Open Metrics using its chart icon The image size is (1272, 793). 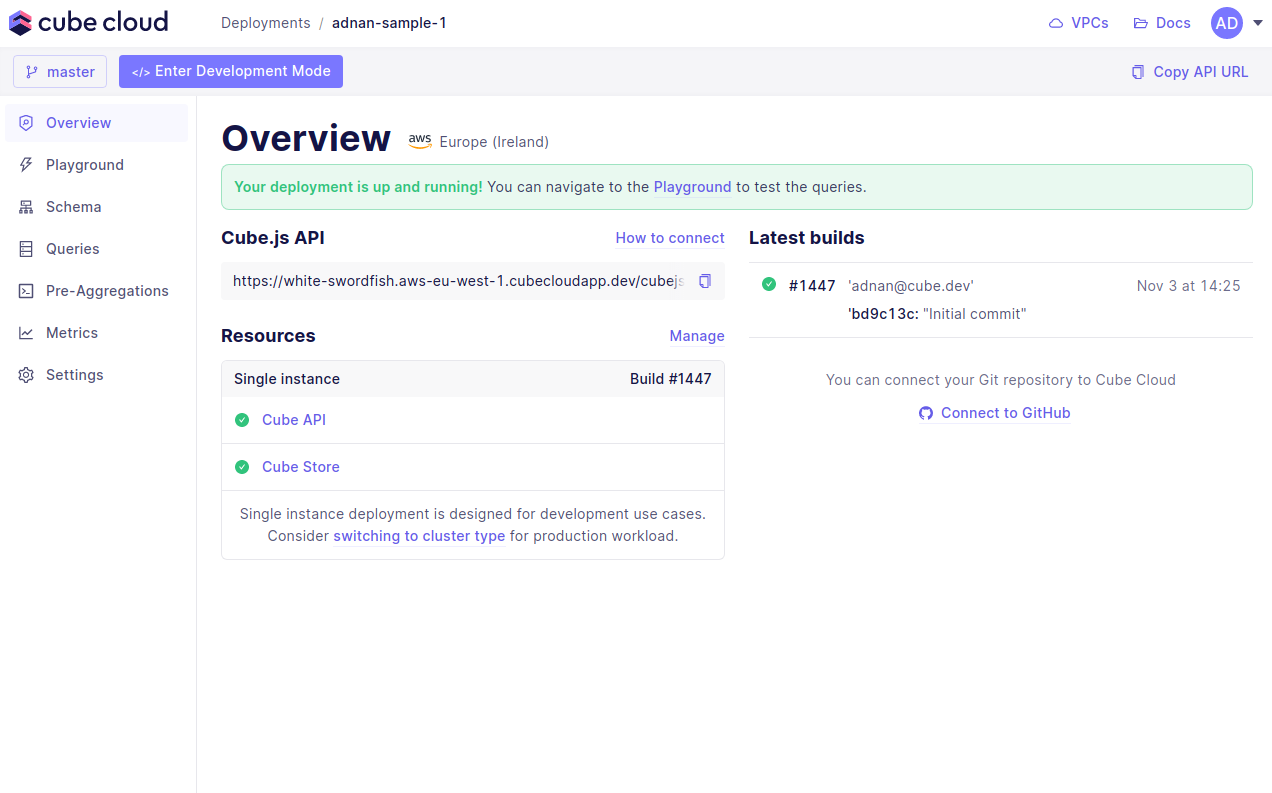[x=24, y=332]
